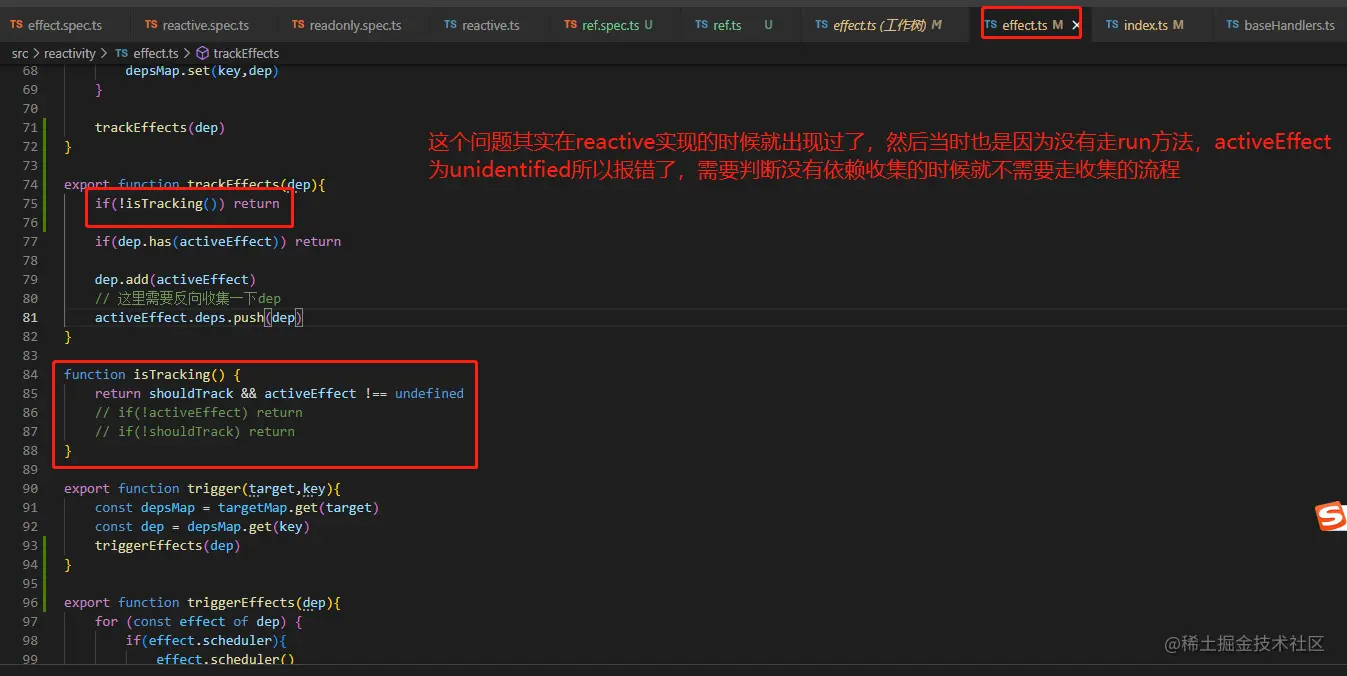Click 'if(dep.has(activeEffect)) return' line
The width and height of the screenshot is (1347, 676).
[218, 242]
